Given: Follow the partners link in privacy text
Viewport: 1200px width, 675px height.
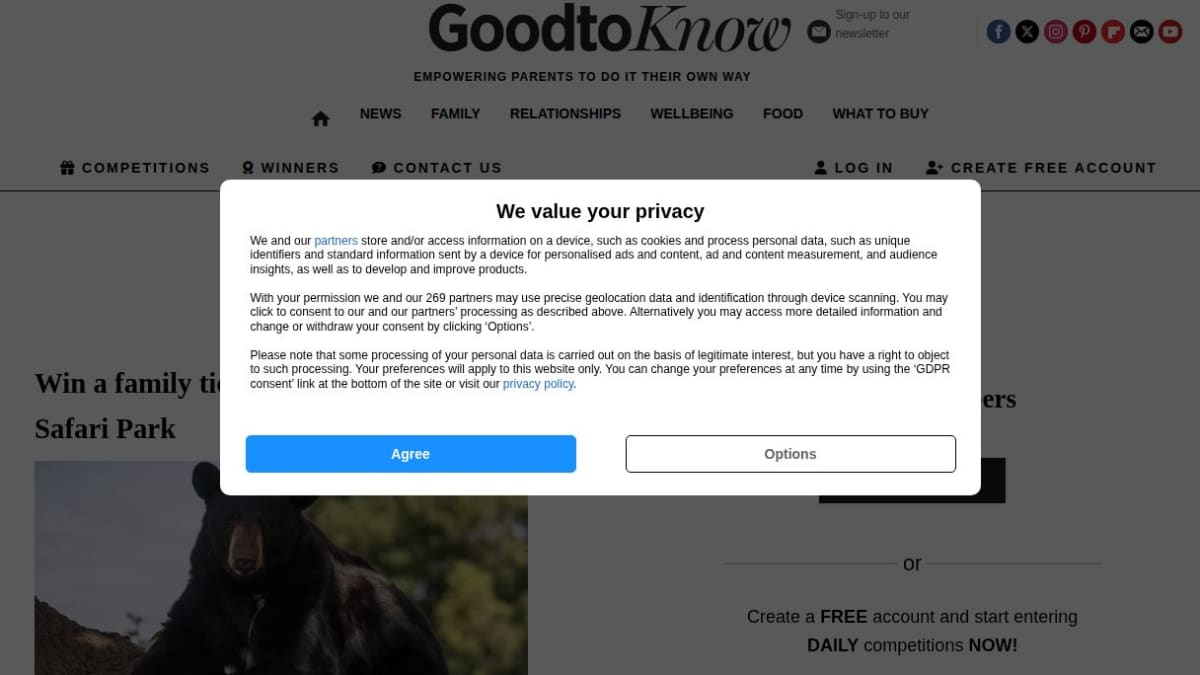Looking at the screenshot, I should (x=336, y=241).
